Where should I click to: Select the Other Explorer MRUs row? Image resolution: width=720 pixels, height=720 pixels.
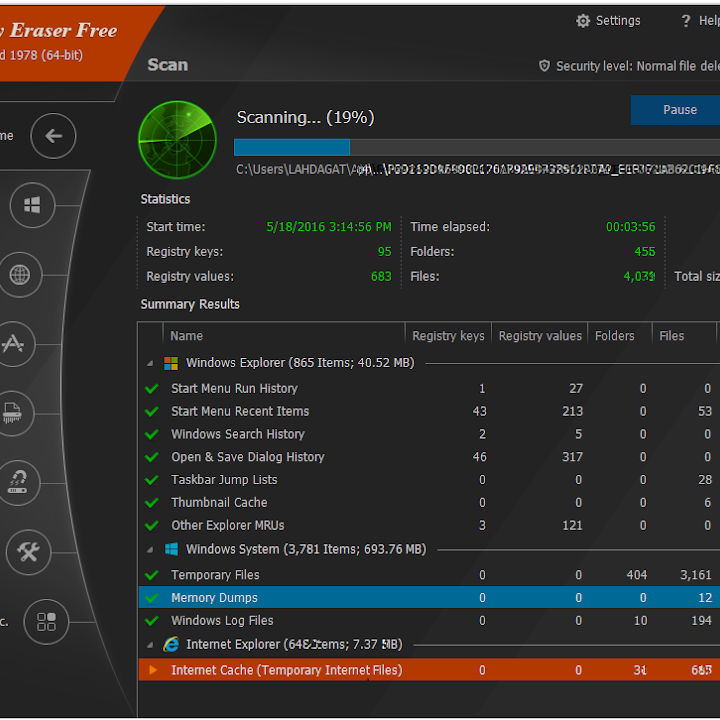tap(429, 525)
